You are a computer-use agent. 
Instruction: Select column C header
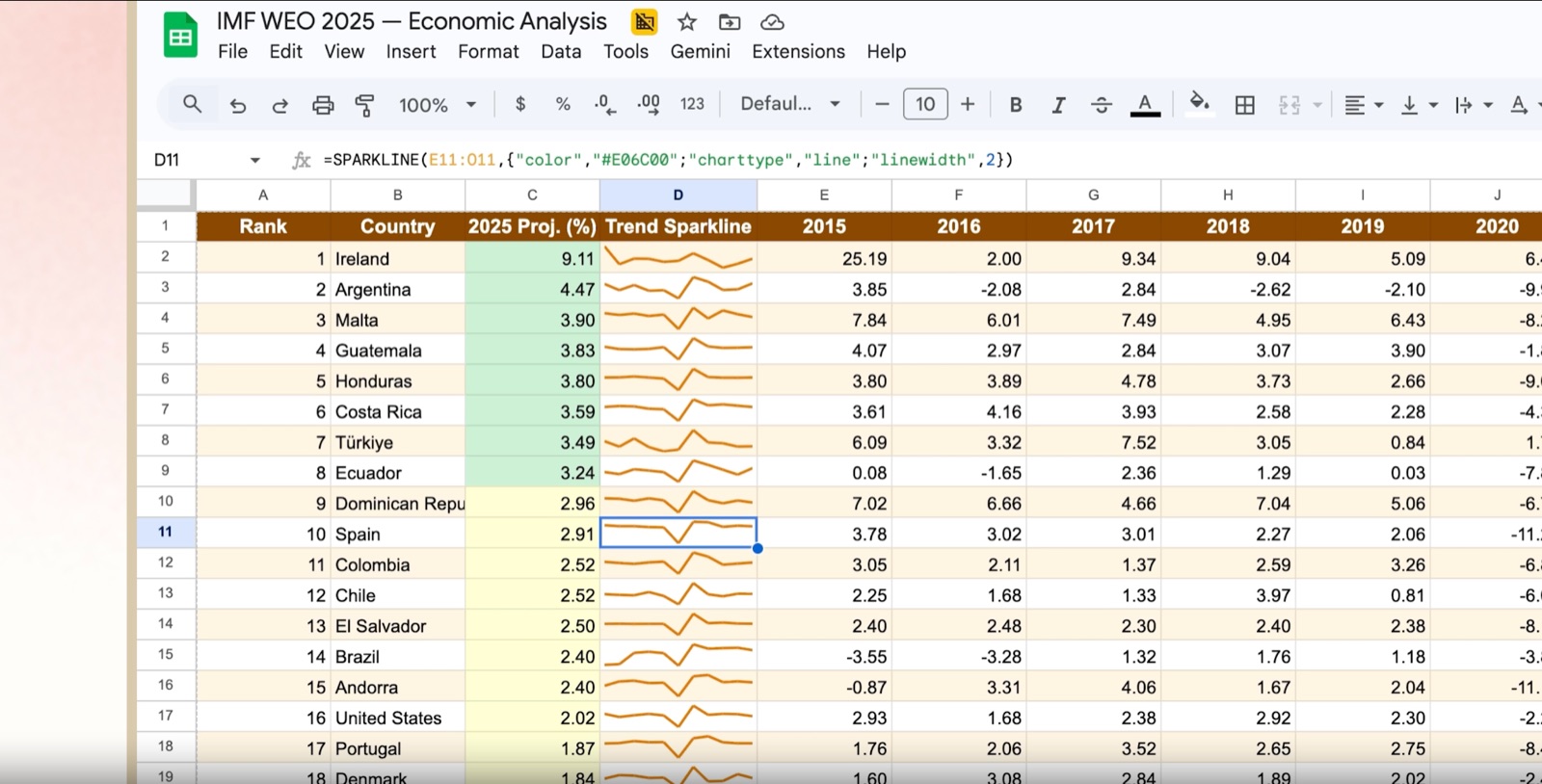click(532, 195)
